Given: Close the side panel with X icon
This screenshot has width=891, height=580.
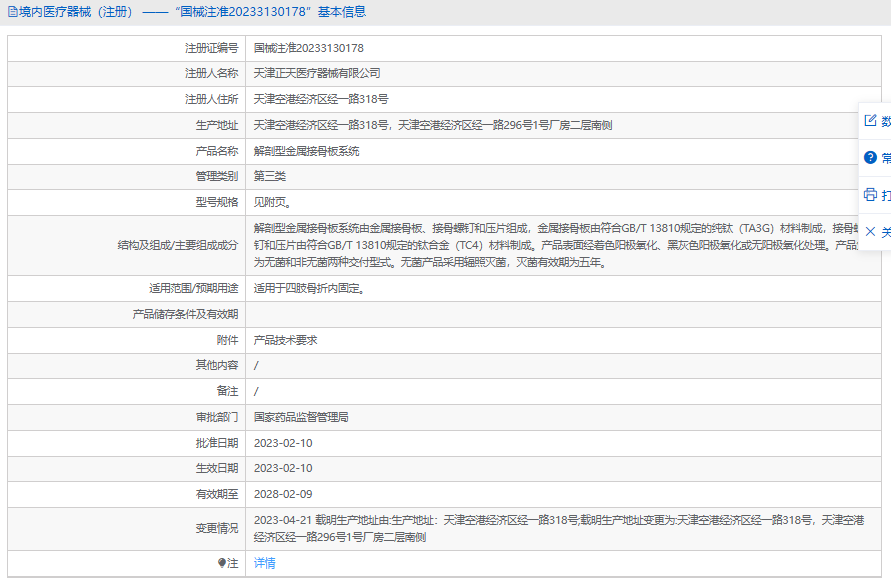Looking at the screenshot, I should click(x=870, y=231).
